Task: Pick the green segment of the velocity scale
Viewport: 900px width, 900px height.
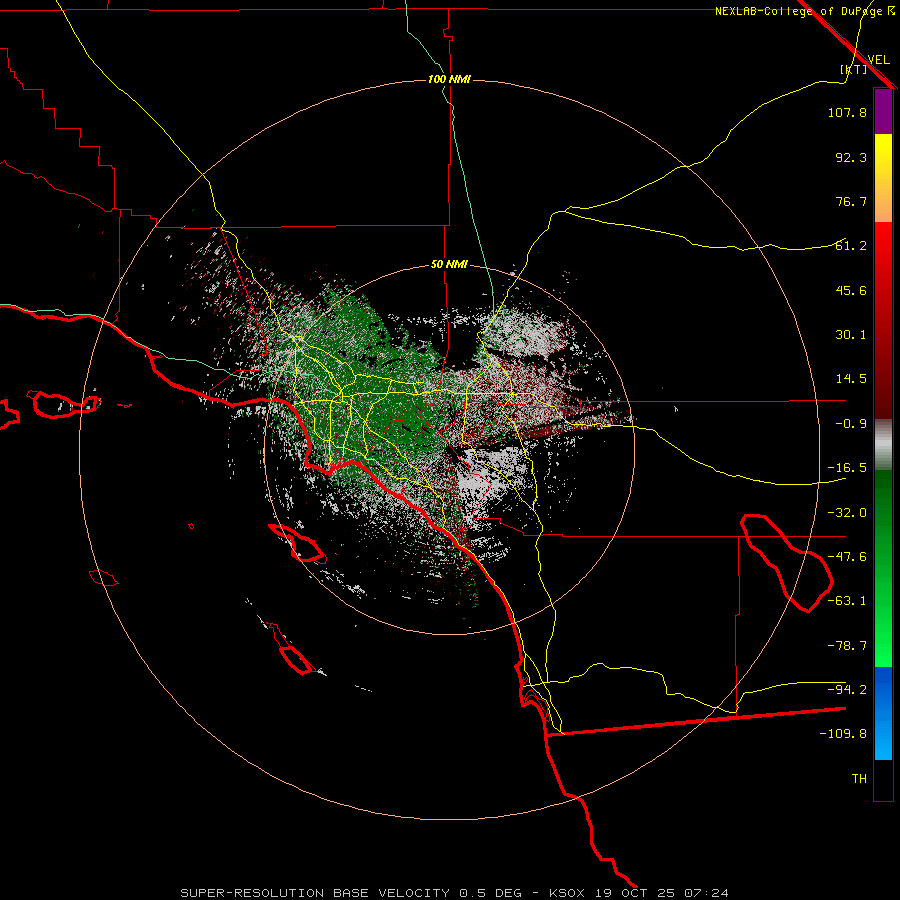Action: 883,568
